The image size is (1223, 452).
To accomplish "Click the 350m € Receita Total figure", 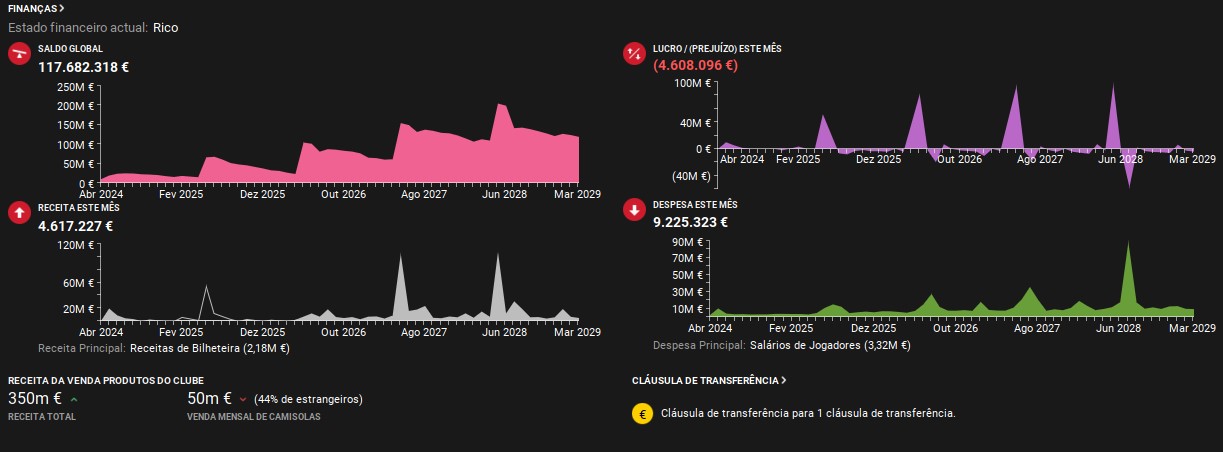I will click(x=36, y=399).
